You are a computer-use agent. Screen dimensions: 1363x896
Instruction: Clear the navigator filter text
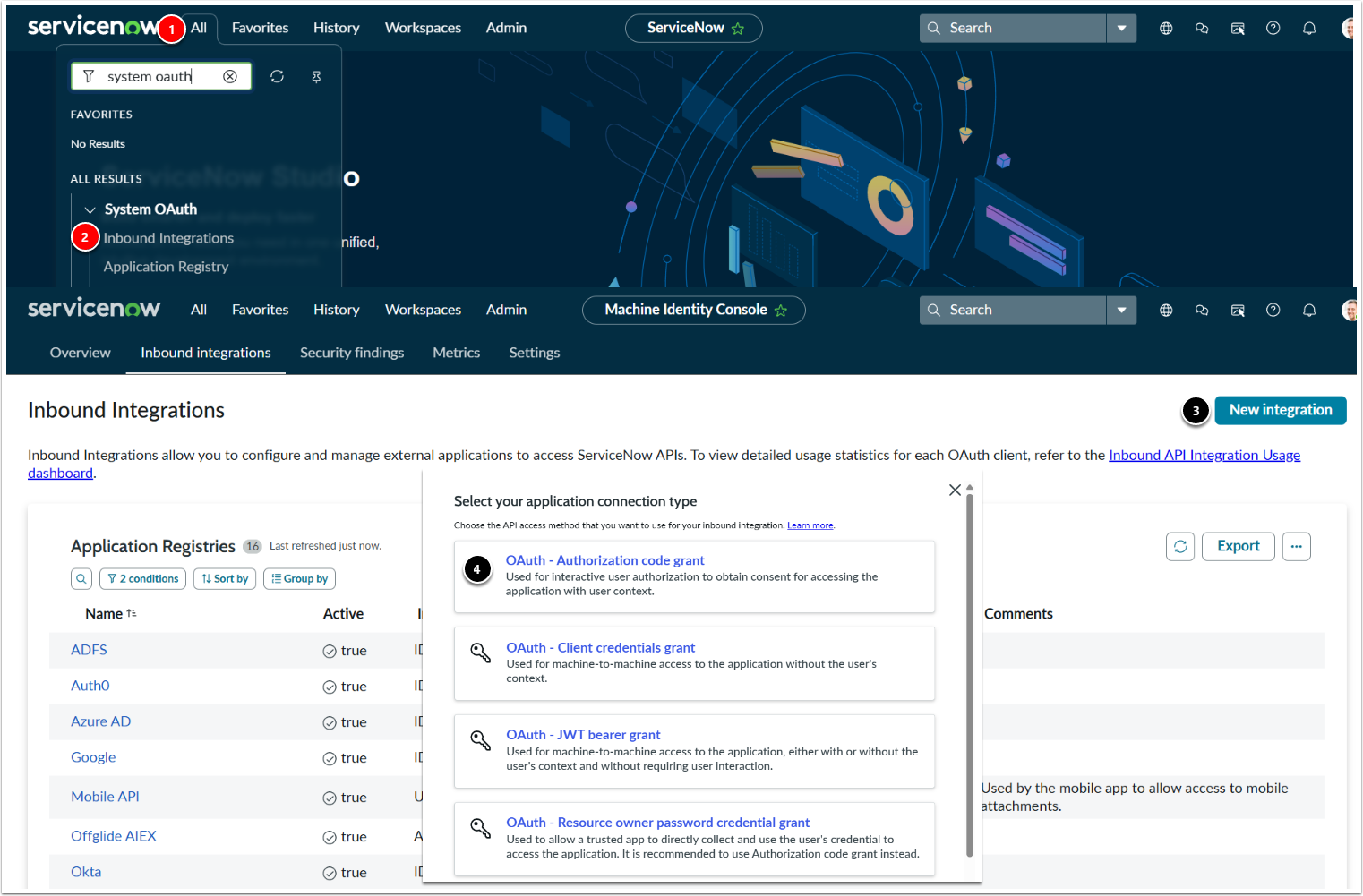coord(230,77)
